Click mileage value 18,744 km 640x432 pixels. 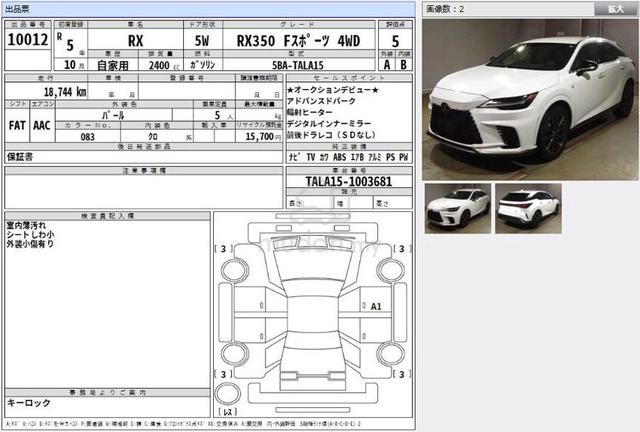[65, 92]
